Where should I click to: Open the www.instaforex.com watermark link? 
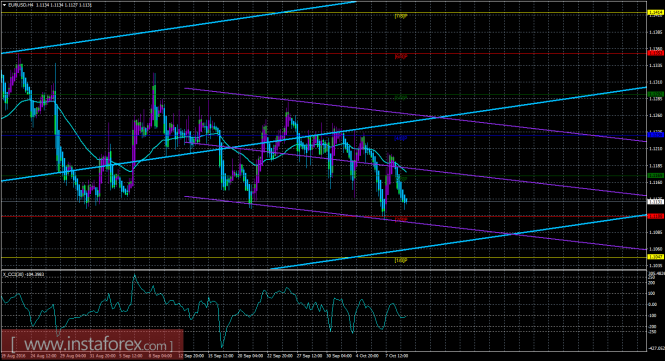[92, 344]
